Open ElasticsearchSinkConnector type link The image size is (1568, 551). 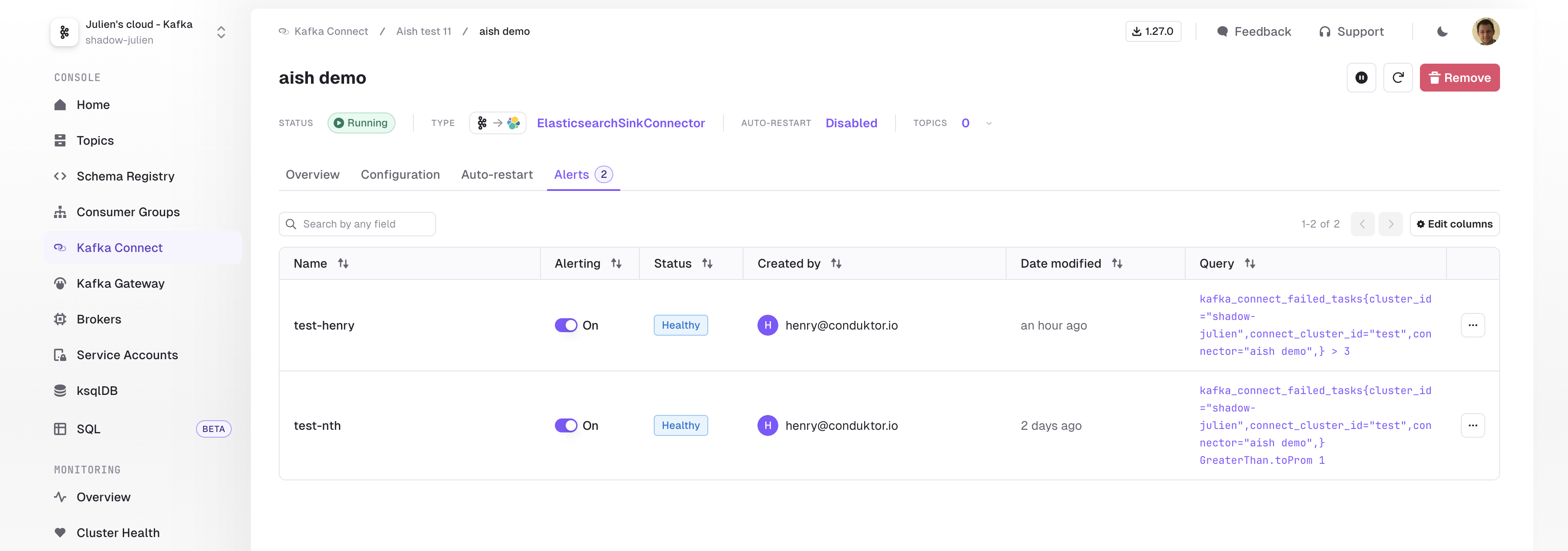click(620, 123)
